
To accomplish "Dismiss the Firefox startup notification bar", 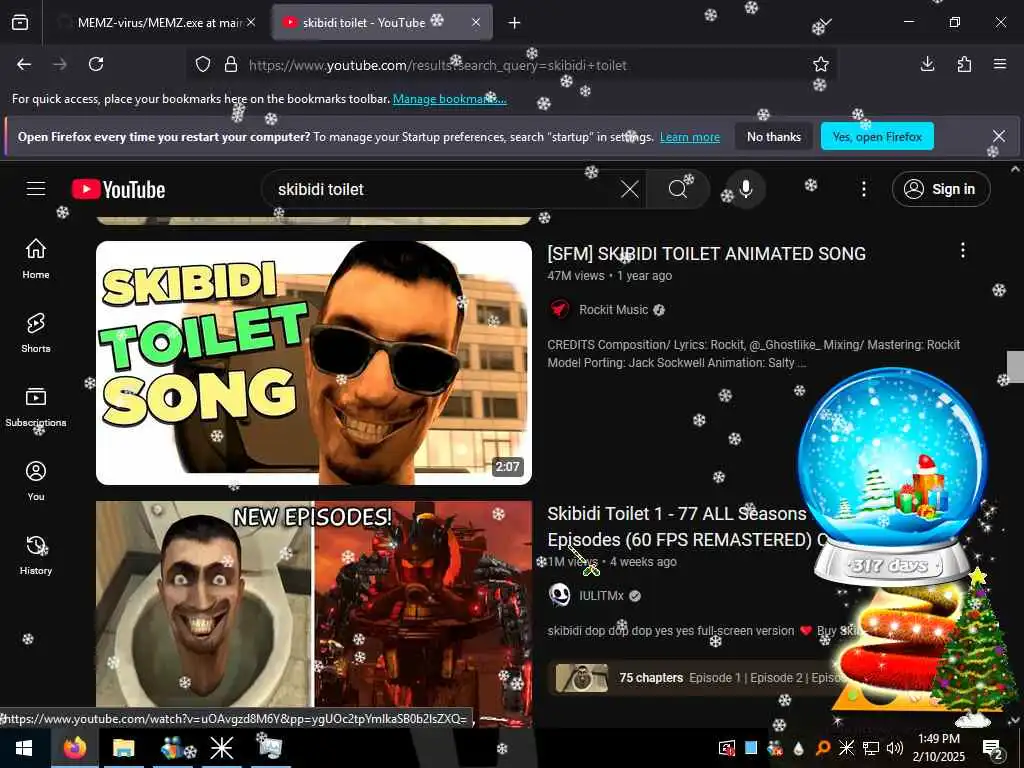I will [999, 136].
